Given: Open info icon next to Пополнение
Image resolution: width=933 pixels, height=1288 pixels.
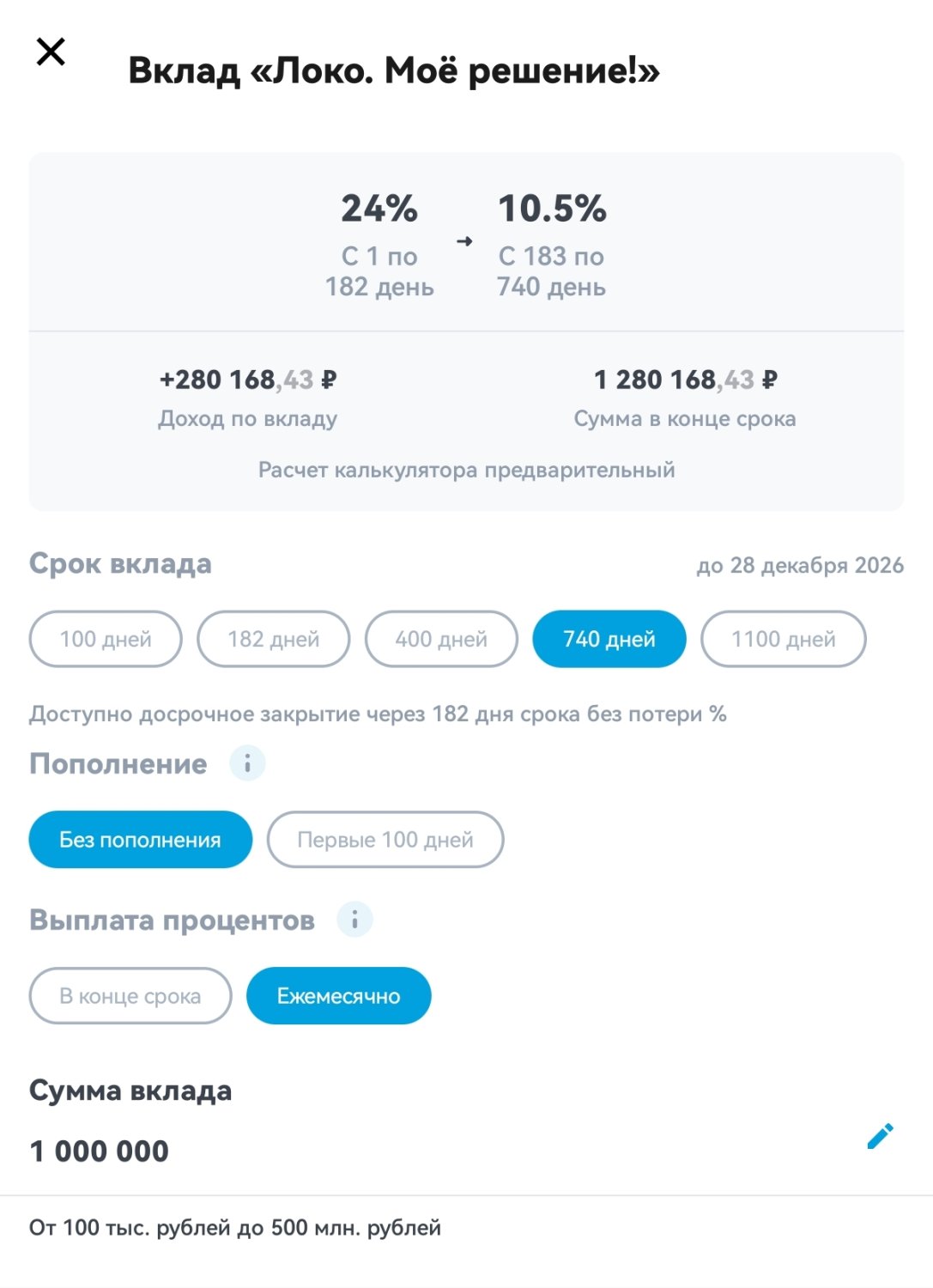Looking at the screenshot, I should (x=247, y=762).
